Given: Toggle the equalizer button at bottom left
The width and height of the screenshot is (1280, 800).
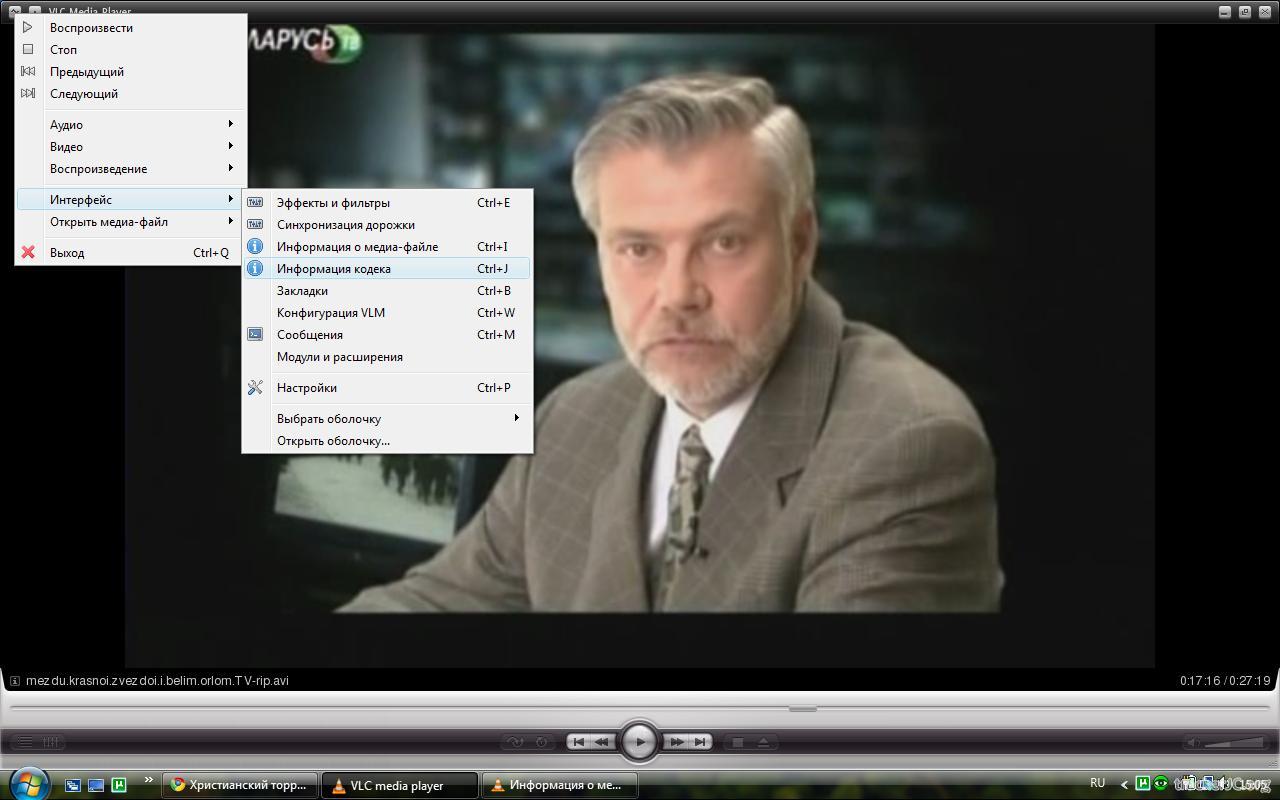Looking at the screenshot, I should tap(51, 742).
